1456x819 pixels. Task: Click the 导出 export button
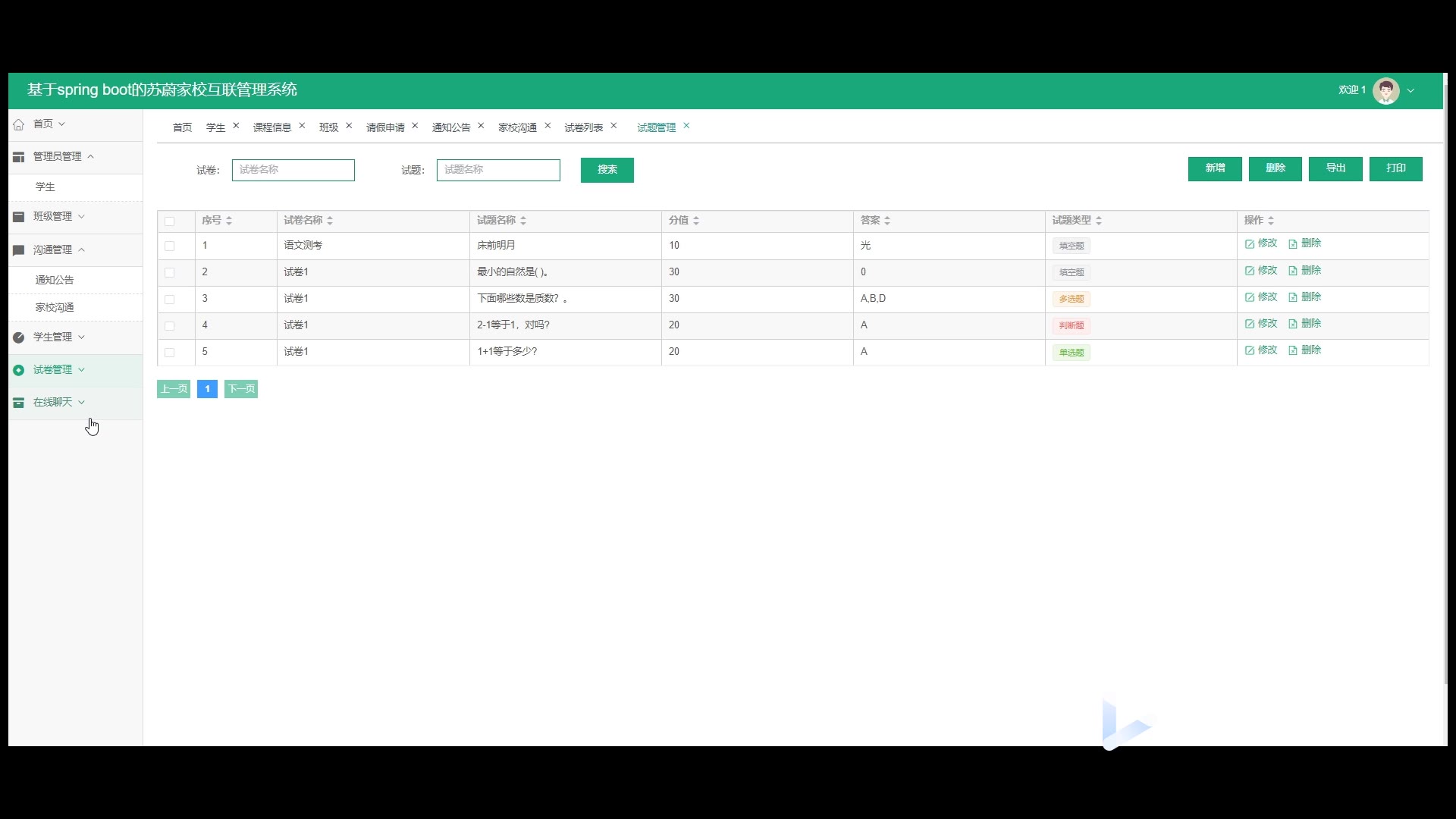click(x=1335, y=168)
